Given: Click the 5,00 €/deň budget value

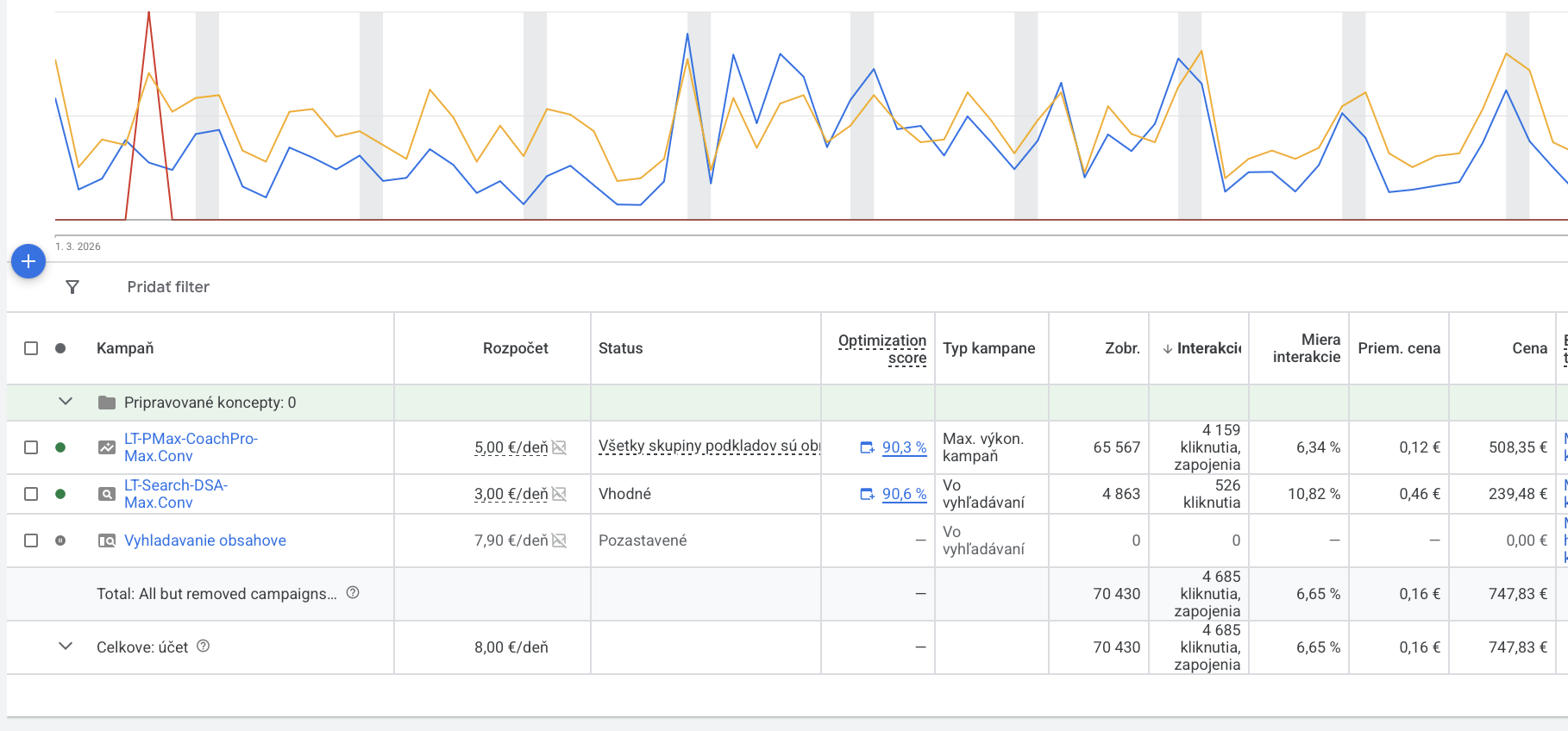Looking at the screenshot, I should pos(511,447).
